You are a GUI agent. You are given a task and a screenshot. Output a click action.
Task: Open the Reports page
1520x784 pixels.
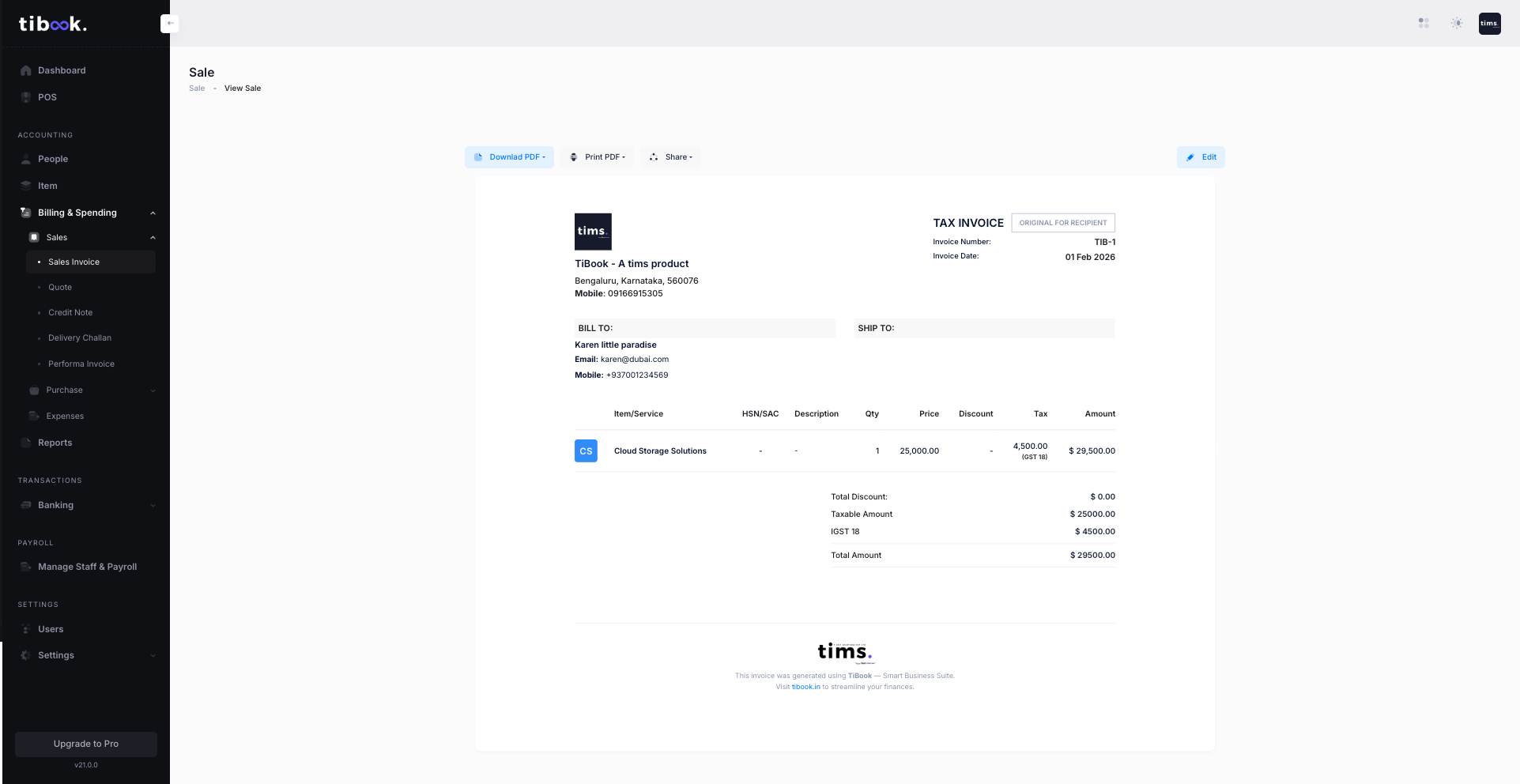(x=55, y=443)
